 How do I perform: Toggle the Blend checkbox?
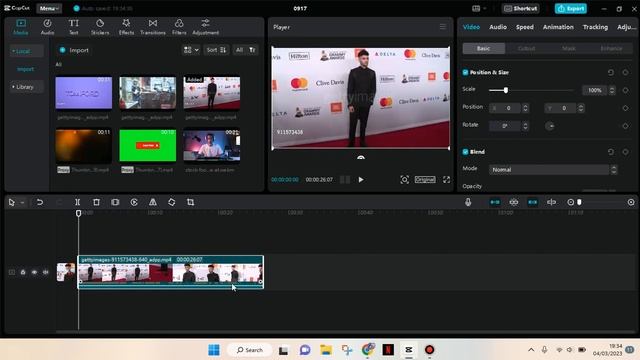tap(465, 152)
